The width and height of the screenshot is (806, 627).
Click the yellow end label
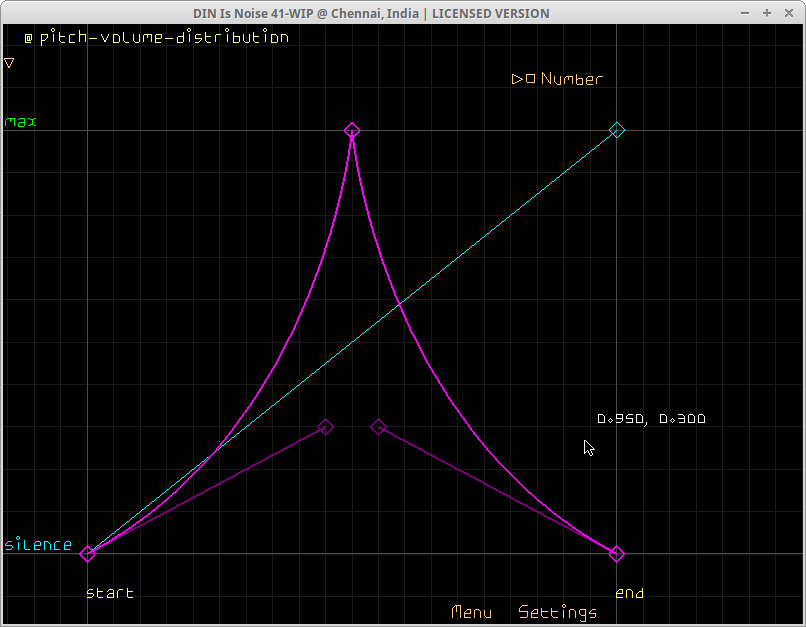(629, 593)
